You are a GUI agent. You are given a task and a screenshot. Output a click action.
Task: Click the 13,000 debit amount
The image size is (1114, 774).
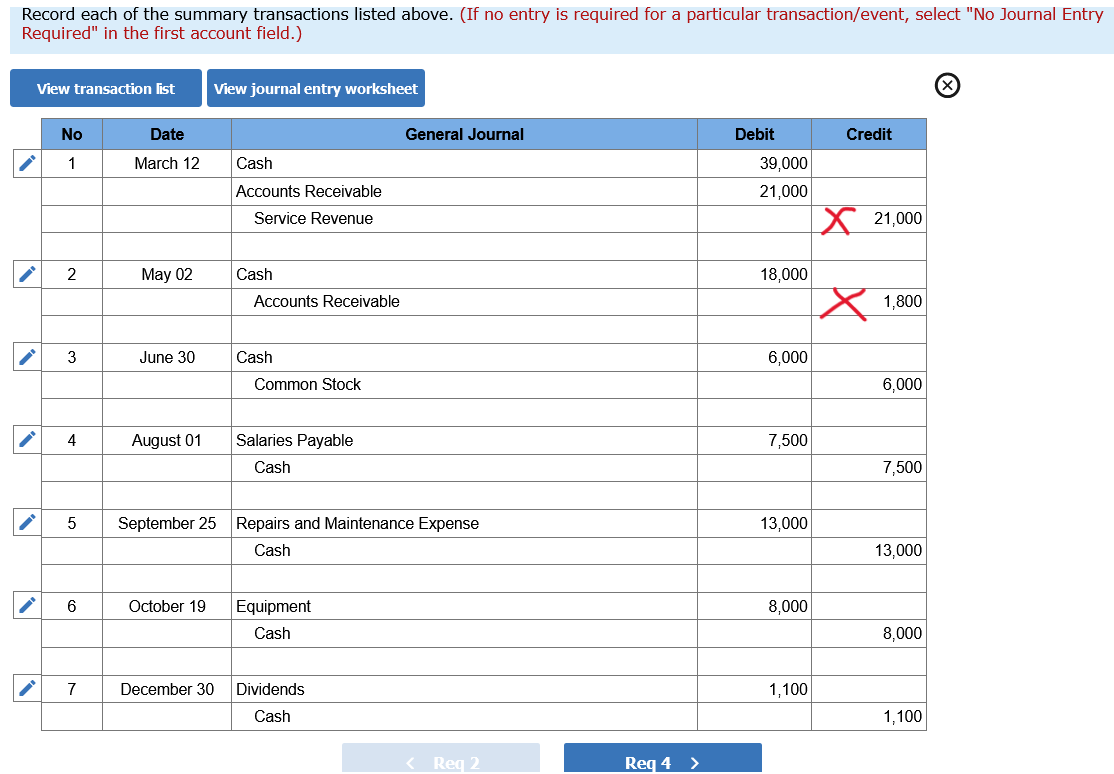click(x=755, y=523)
